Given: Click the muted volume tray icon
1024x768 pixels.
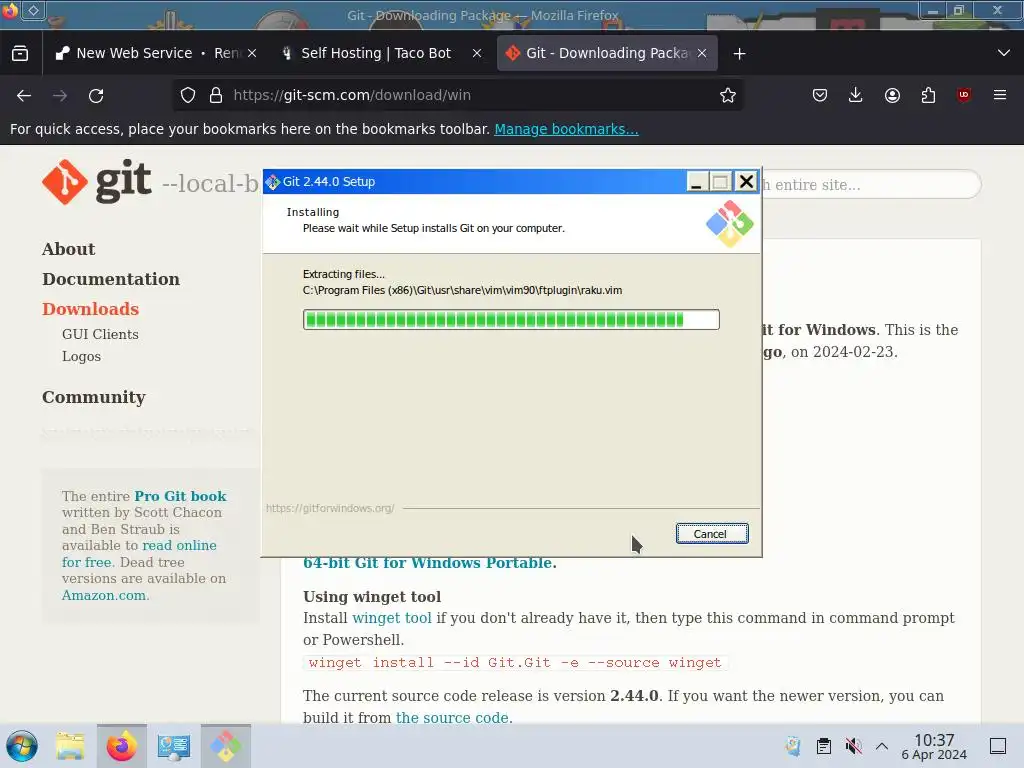Looking at the screenshot, I should pyautogui.click(x=853, y=746).
